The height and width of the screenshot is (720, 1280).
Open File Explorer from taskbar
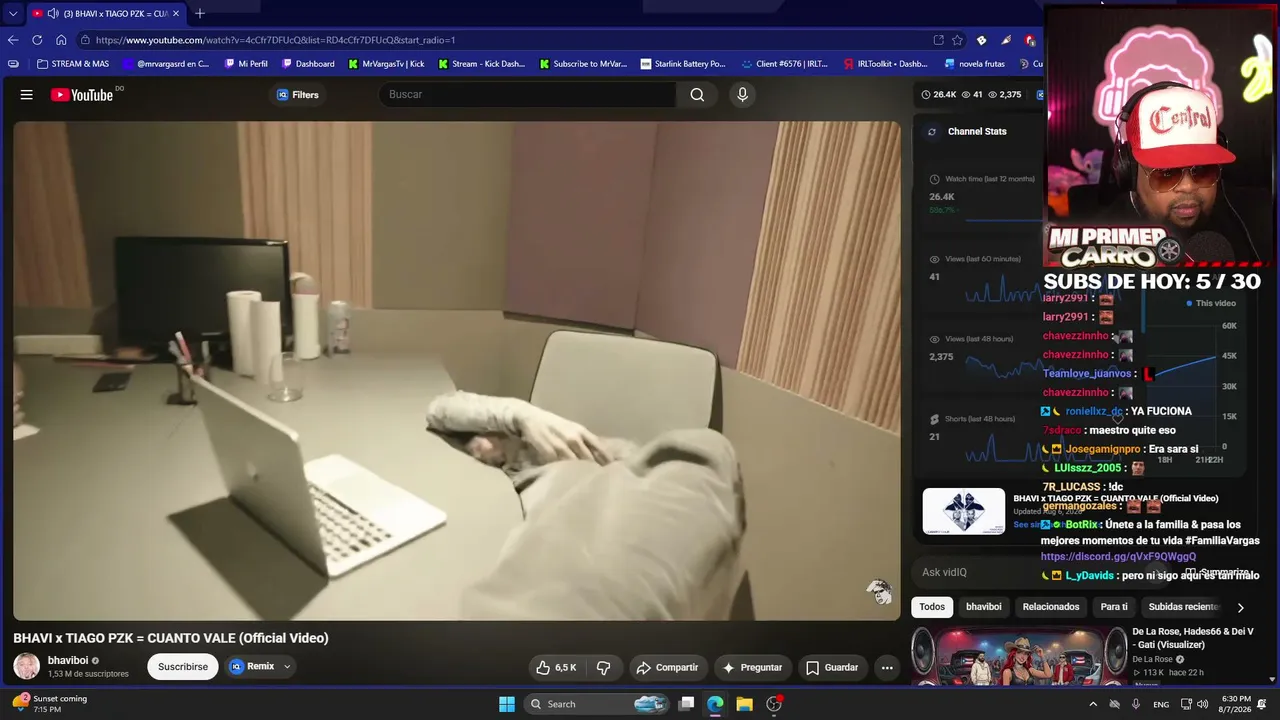point(744,704)
